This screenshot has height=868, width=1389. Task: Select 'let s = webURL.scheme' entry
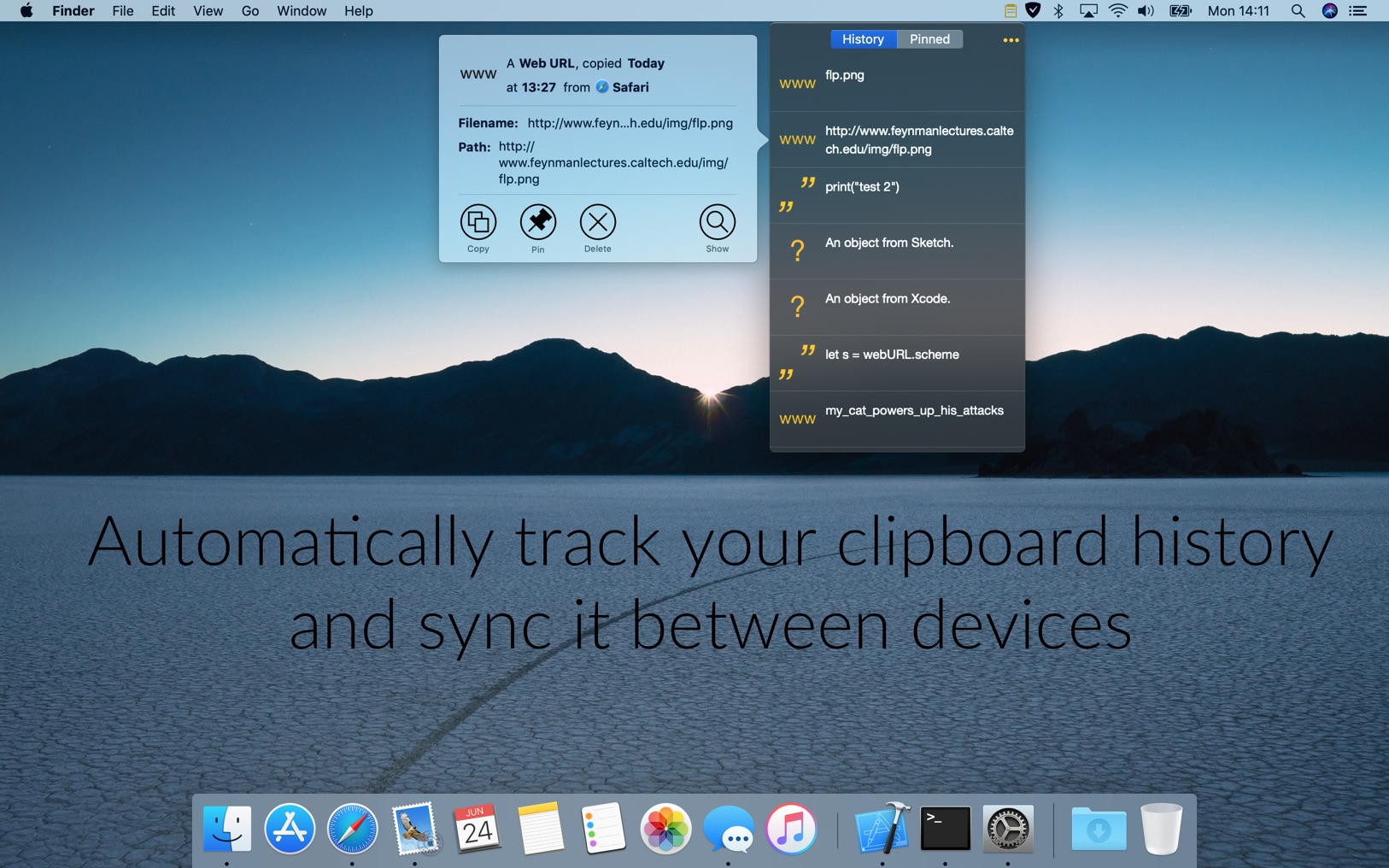tap(897, 363)
